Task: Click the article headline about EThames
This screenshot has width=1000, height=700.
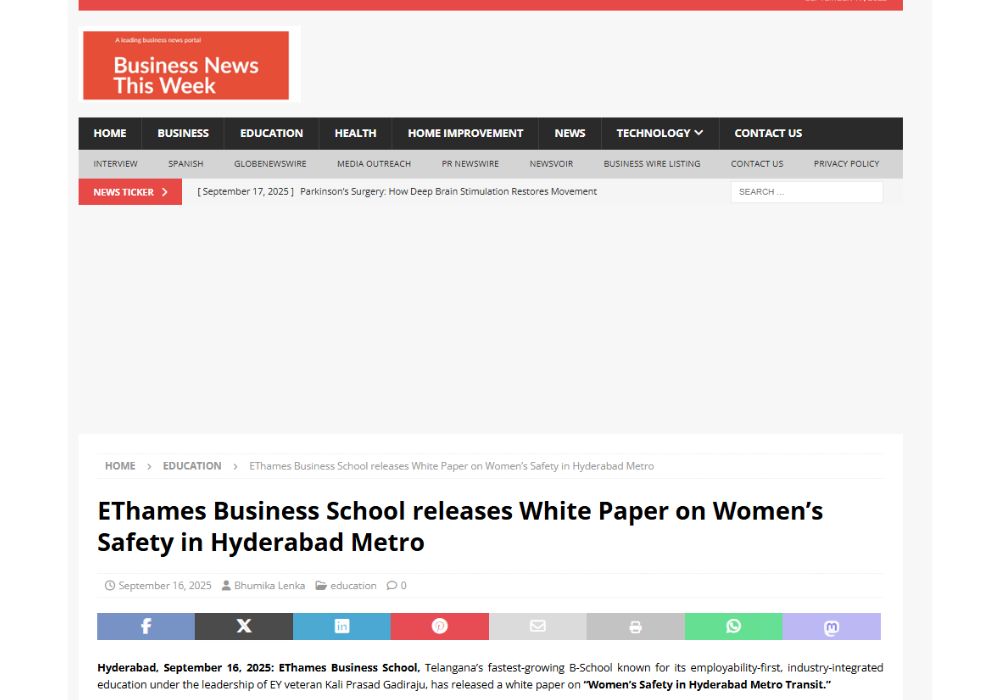Action: click(x=460, y=527)
